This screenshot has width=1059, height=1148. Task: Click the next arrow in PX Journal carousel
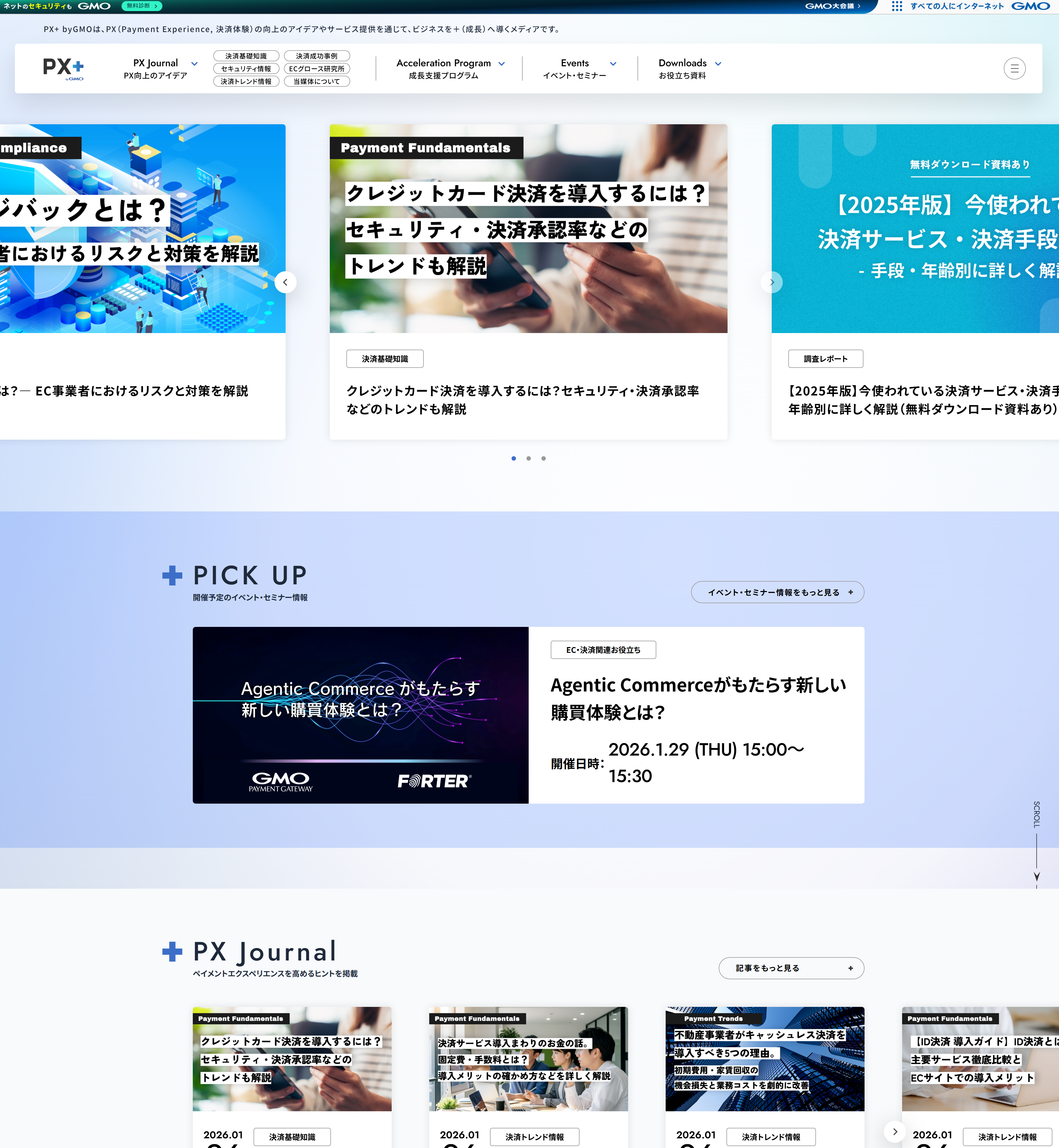click(x=895, y=1131)
